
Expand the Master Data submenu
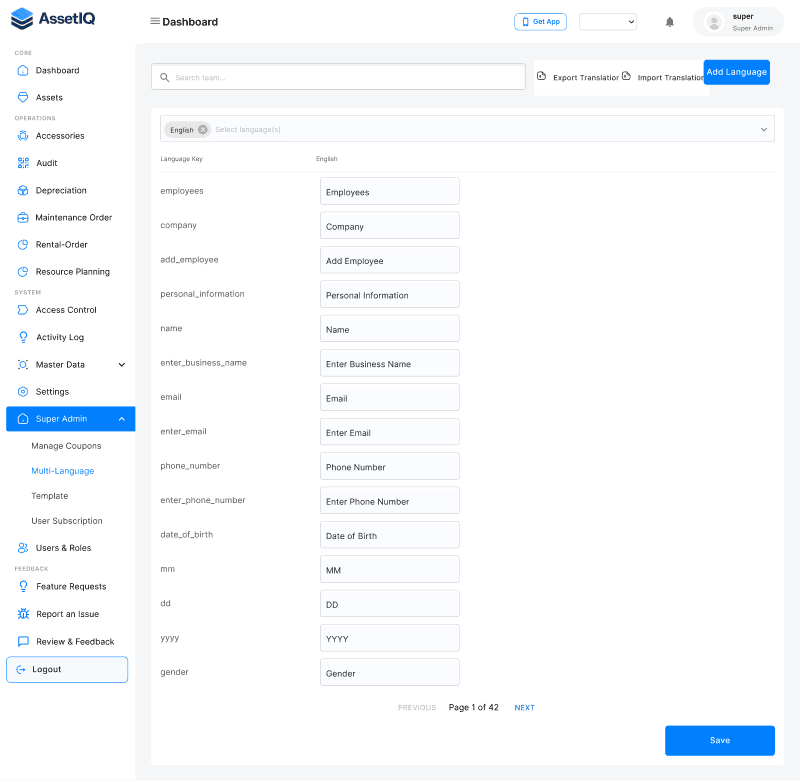pos(121,365)
